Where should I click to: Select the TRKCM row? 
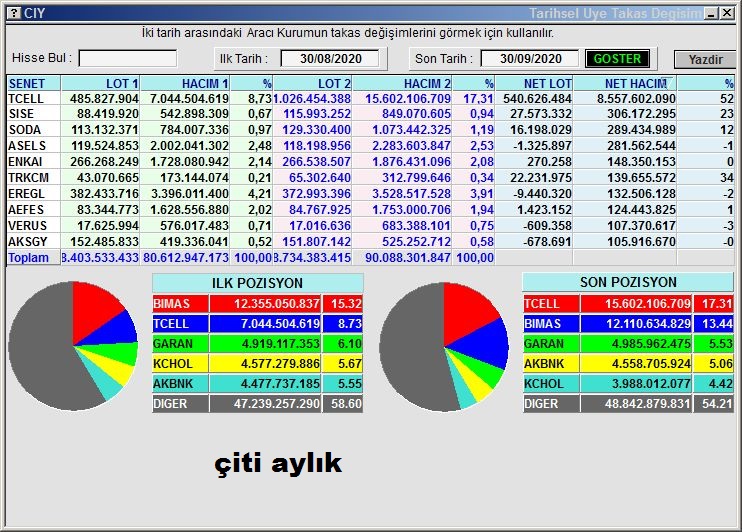click(x=371, y=178)
